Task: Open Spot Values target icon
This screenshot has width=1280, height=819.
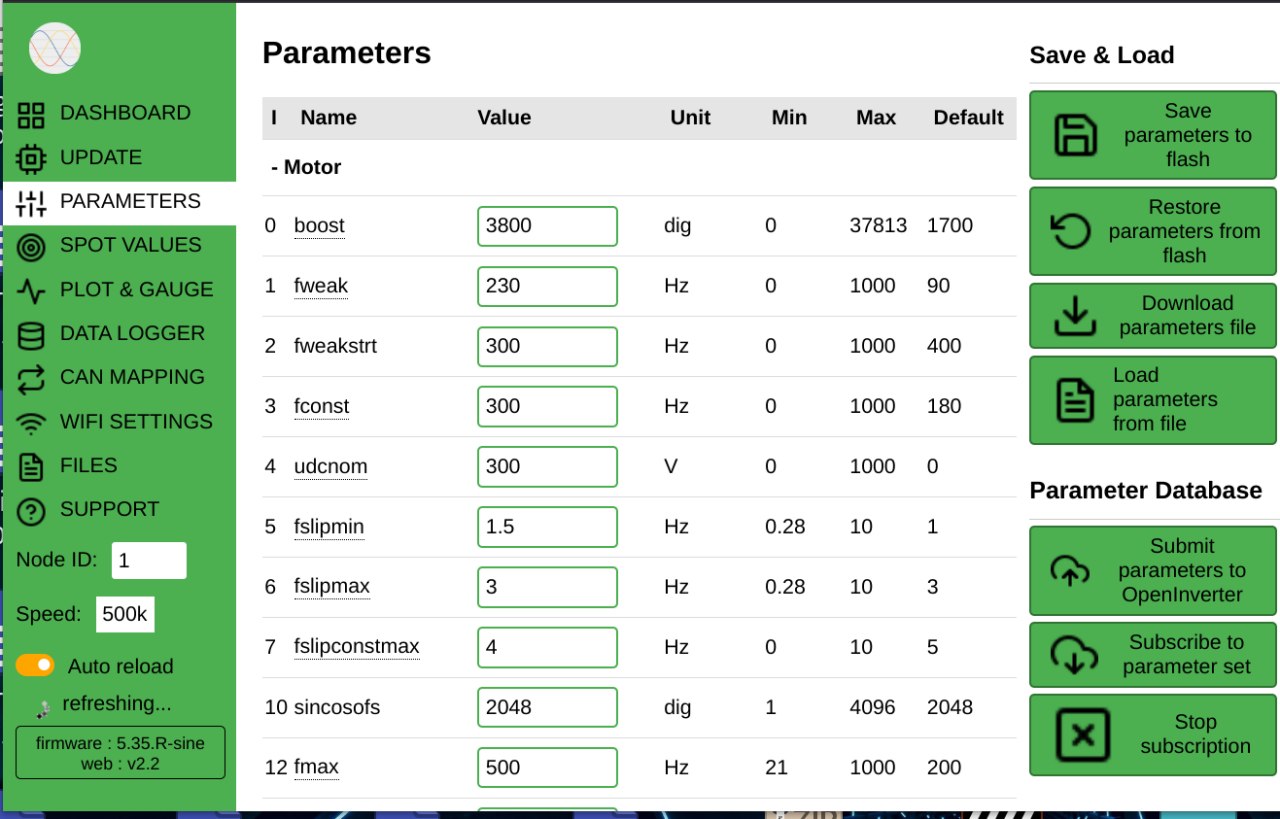Action: tap(32, 246)
